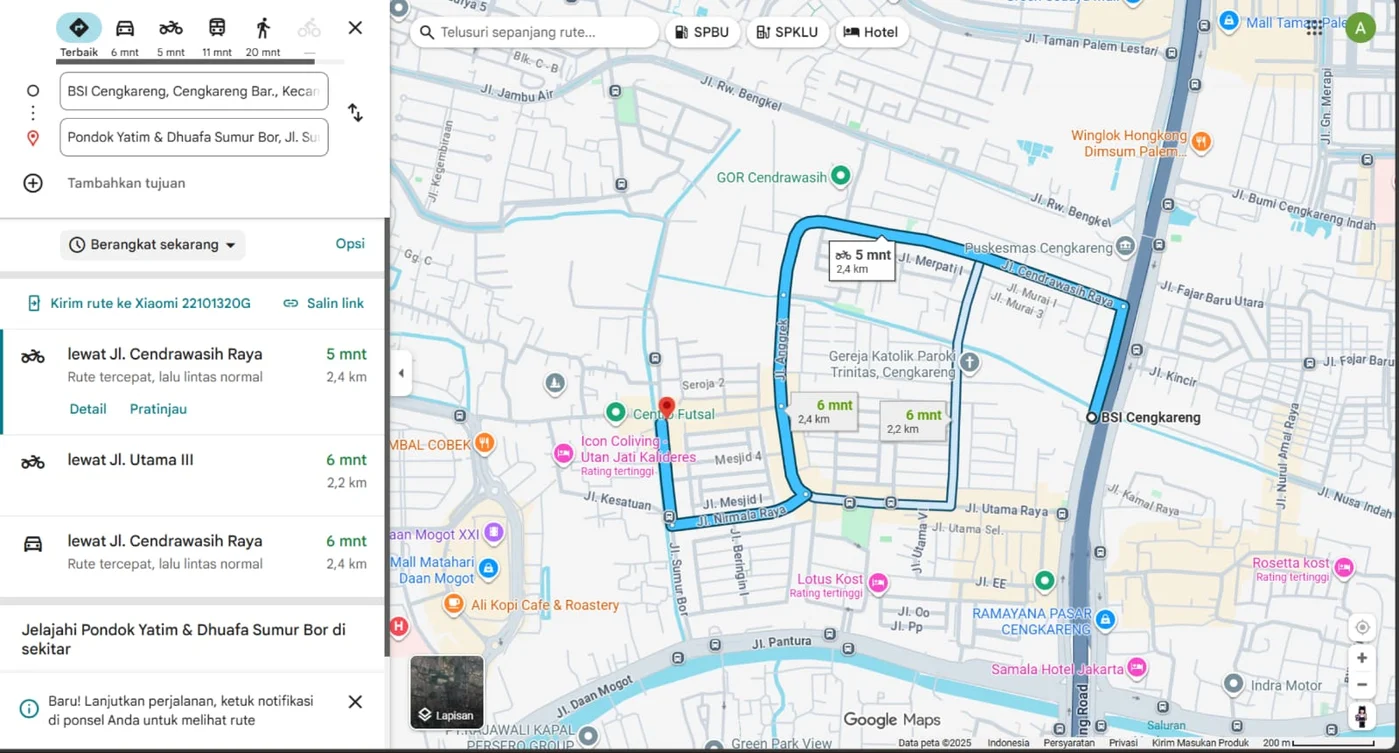Select Rosetta kost lodging marker
This screenshot has width=1399, height=753.
[x=1344, y=567]
